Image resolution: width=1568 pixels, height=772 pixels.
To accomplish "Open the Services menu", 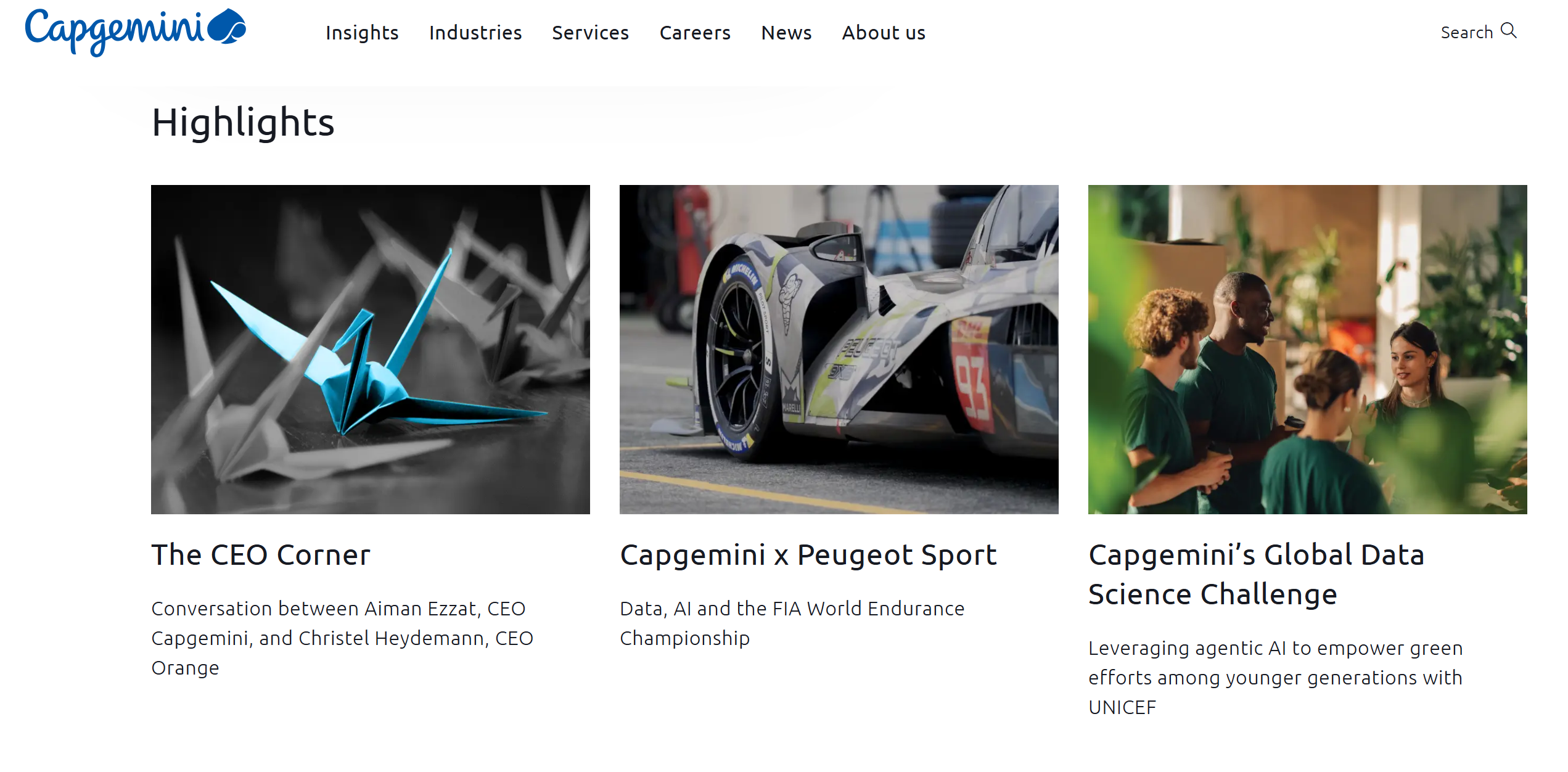I will click(x=590, y=33).
